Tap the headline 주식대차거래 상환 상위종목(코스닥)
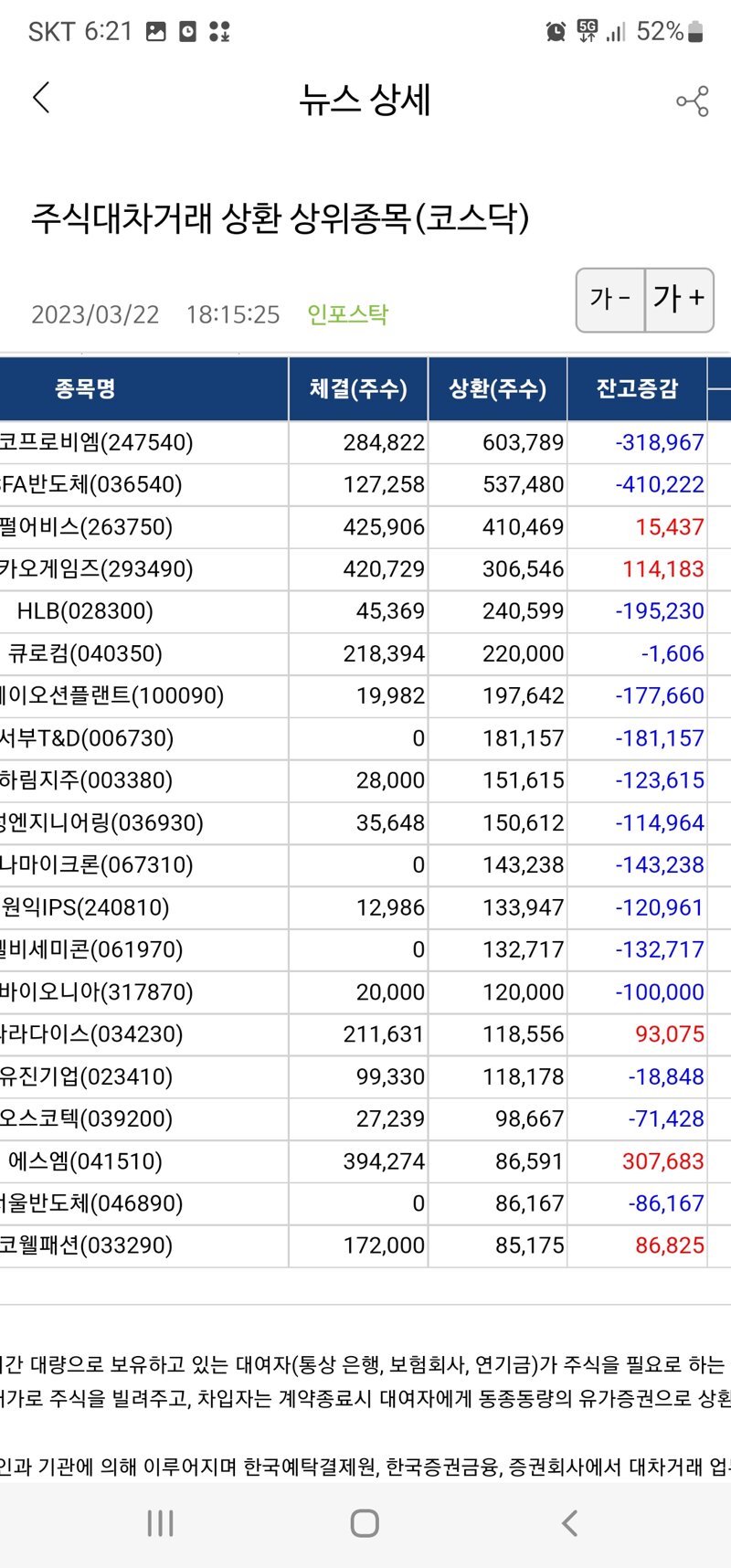731x1568 pixels. tap(281, 218)
